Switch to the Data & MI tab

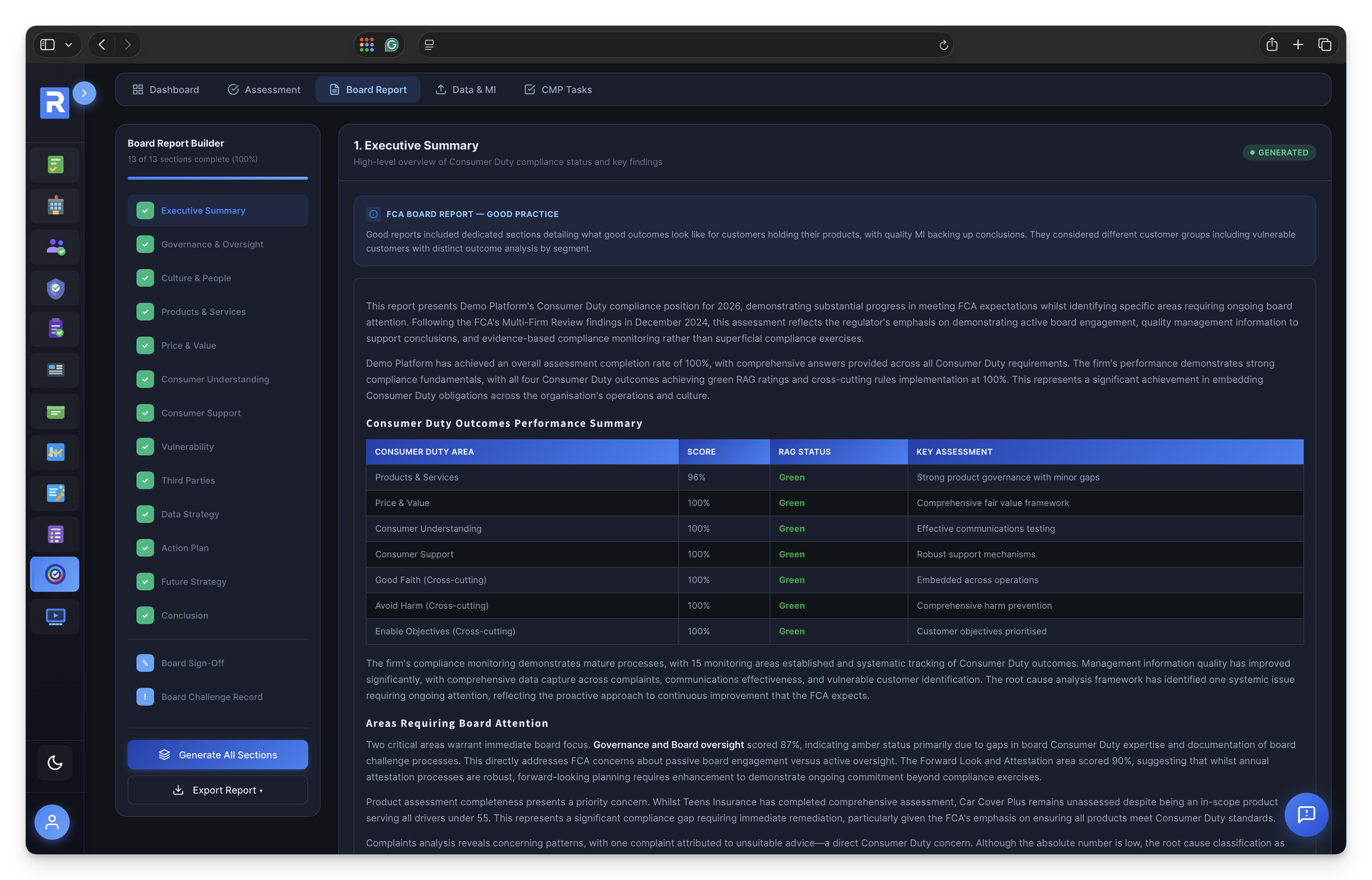(466, 90)
